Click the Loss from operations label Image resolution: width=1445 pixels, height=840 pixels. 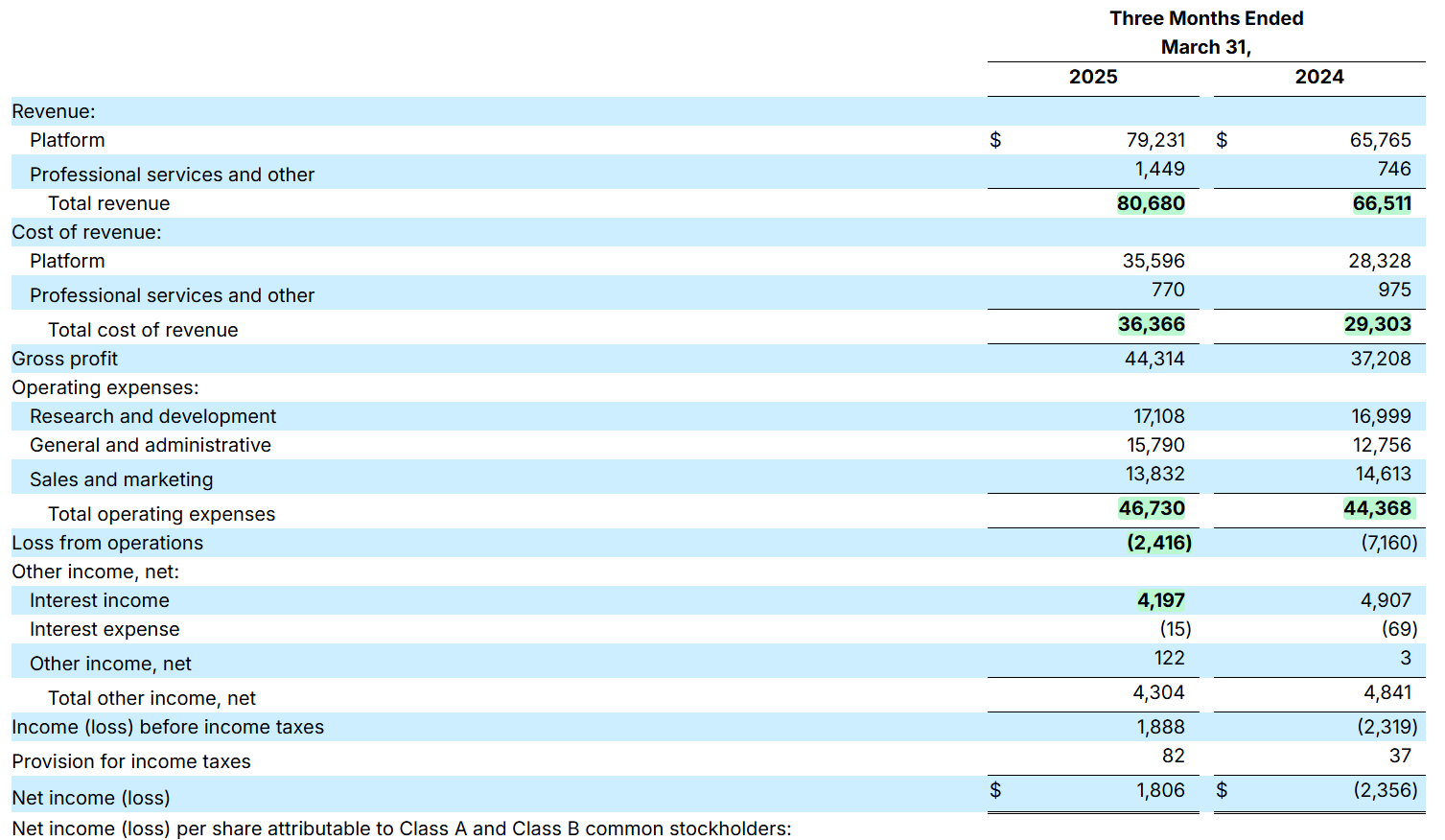click(107, 543)
